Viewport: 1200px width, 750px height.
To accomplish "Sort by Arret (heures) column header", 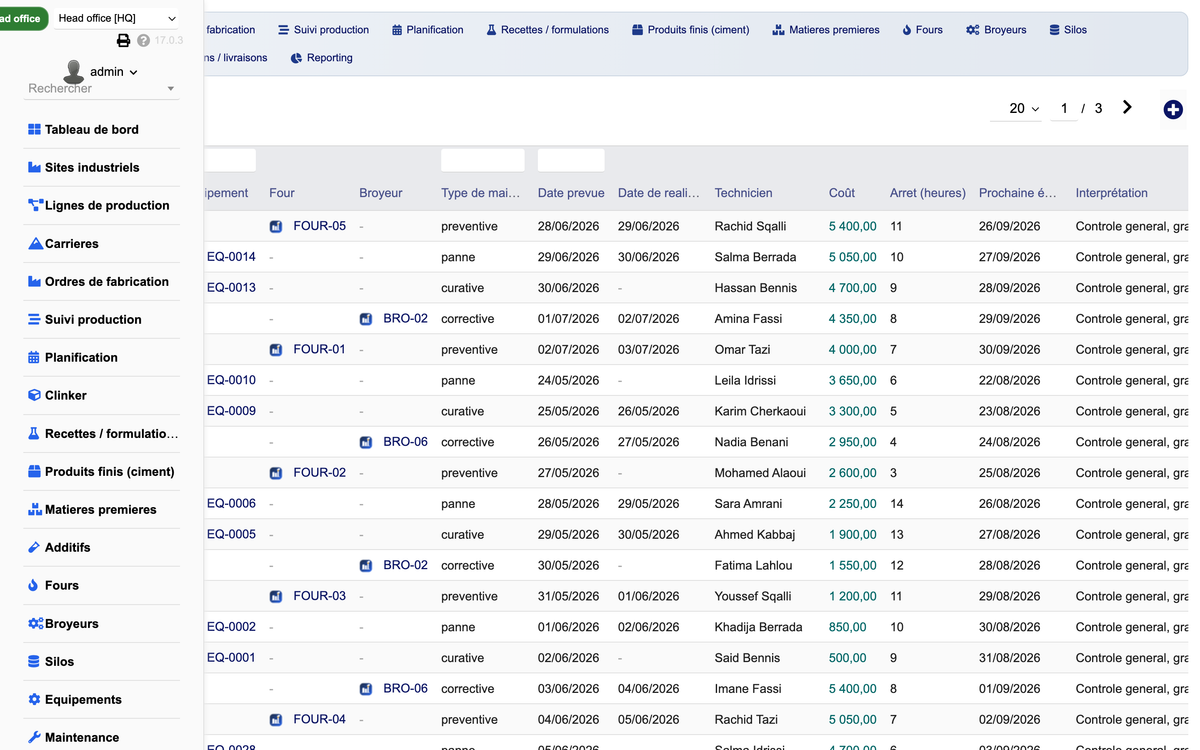I will (928, 193).
